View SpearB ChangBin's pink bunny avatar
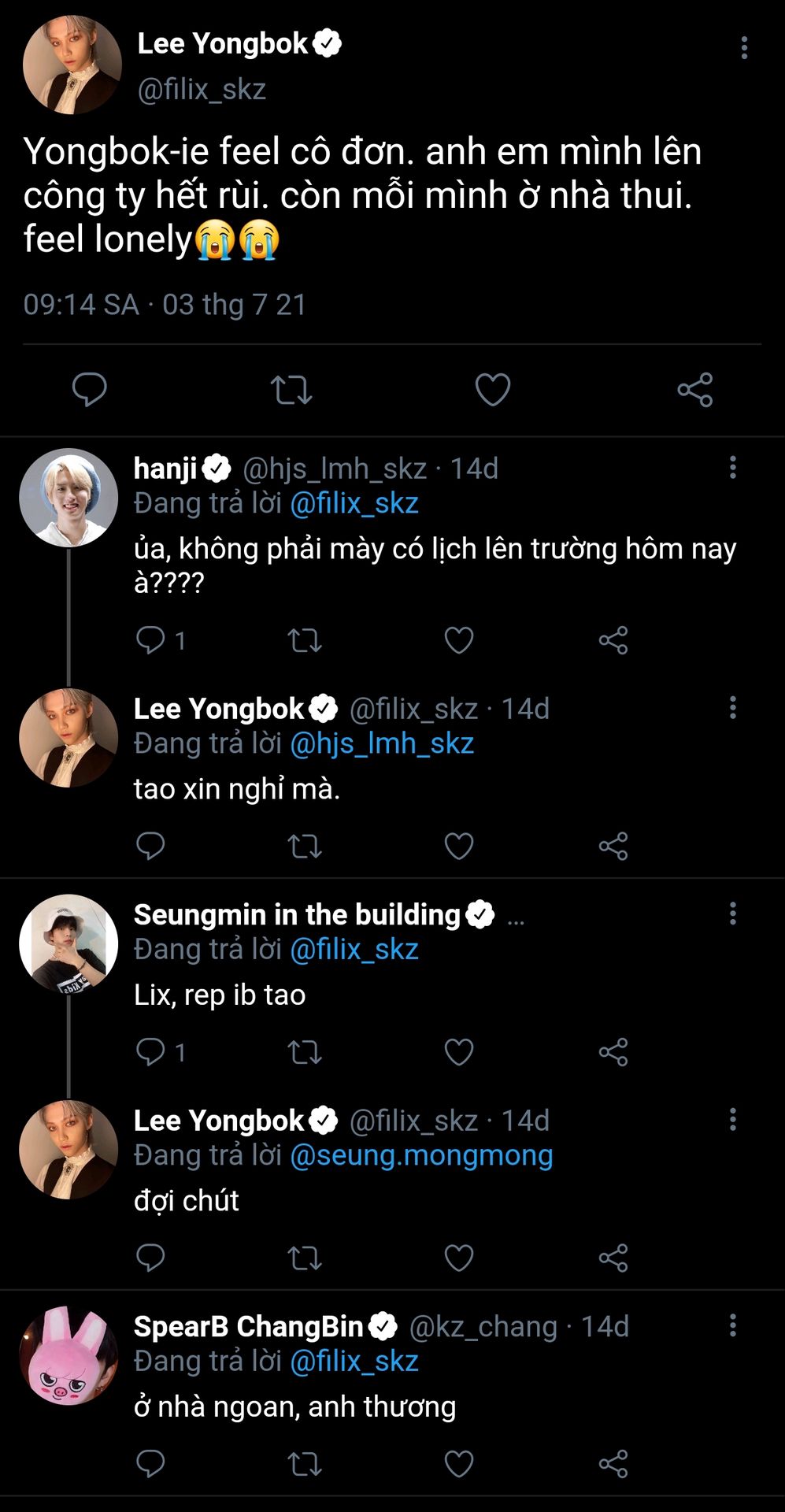 coord(69,1355)
